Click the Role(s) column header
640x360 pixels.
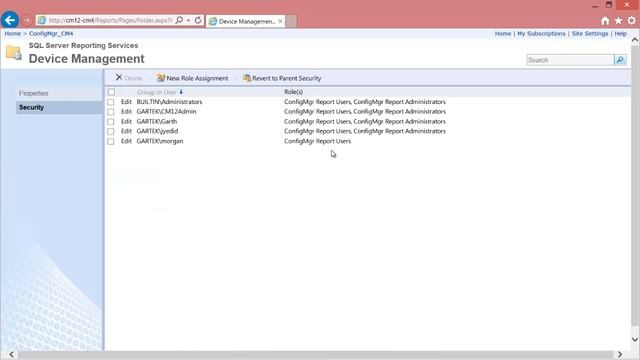pos(293,92)
